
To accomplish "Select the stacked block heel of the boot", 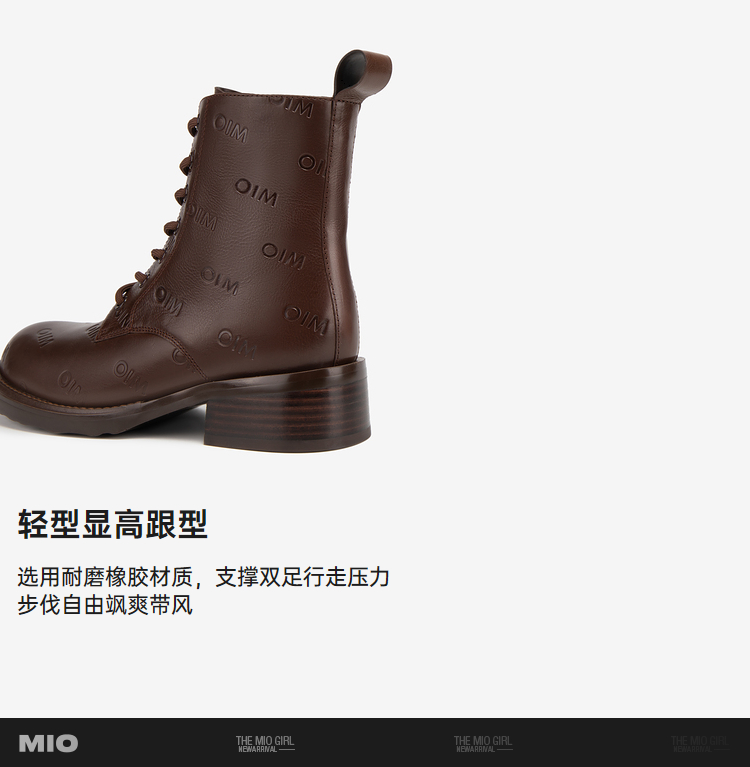I will (x=288, y=407).
